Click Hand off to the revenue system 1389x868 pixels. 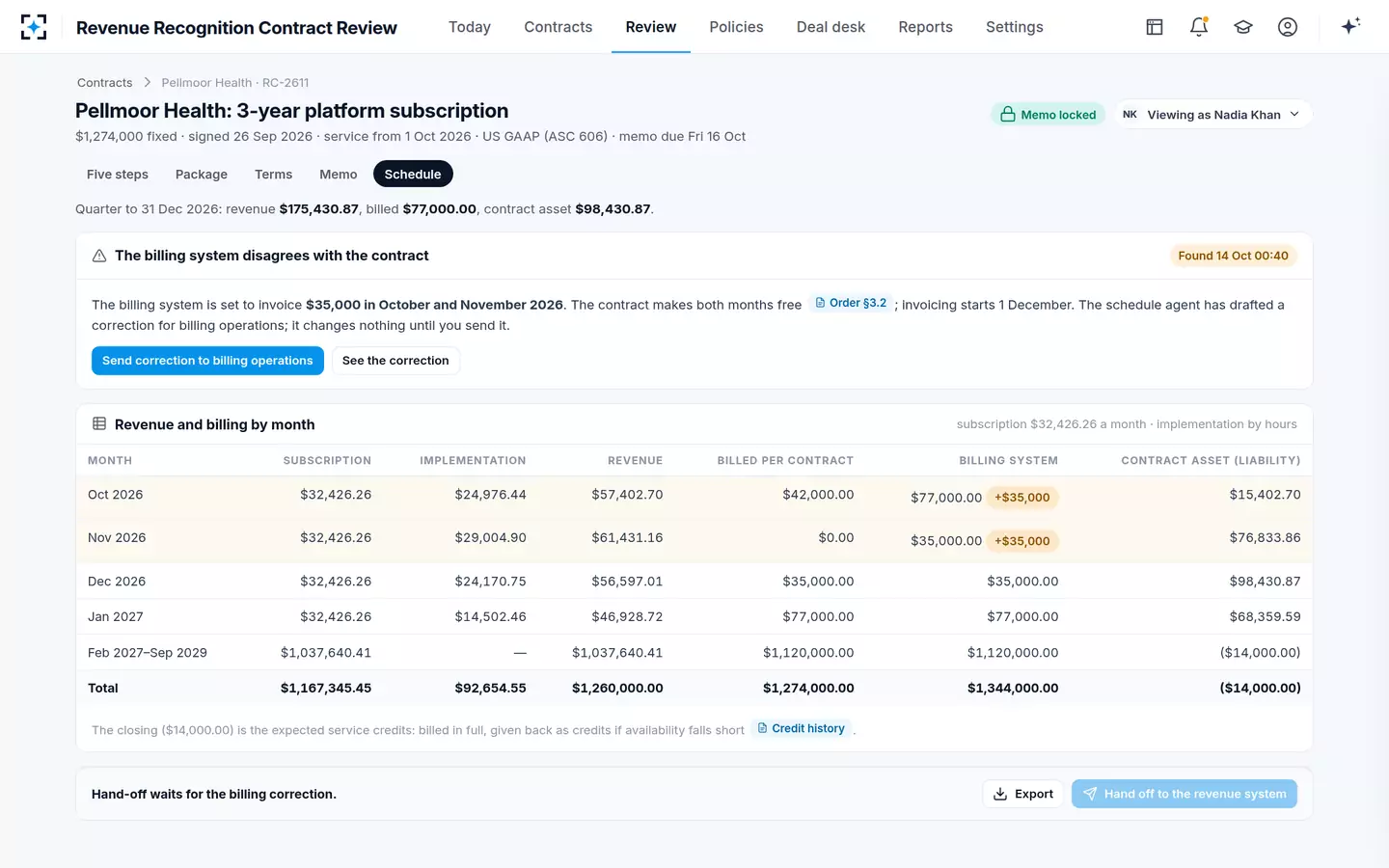tap(1185, 794)
